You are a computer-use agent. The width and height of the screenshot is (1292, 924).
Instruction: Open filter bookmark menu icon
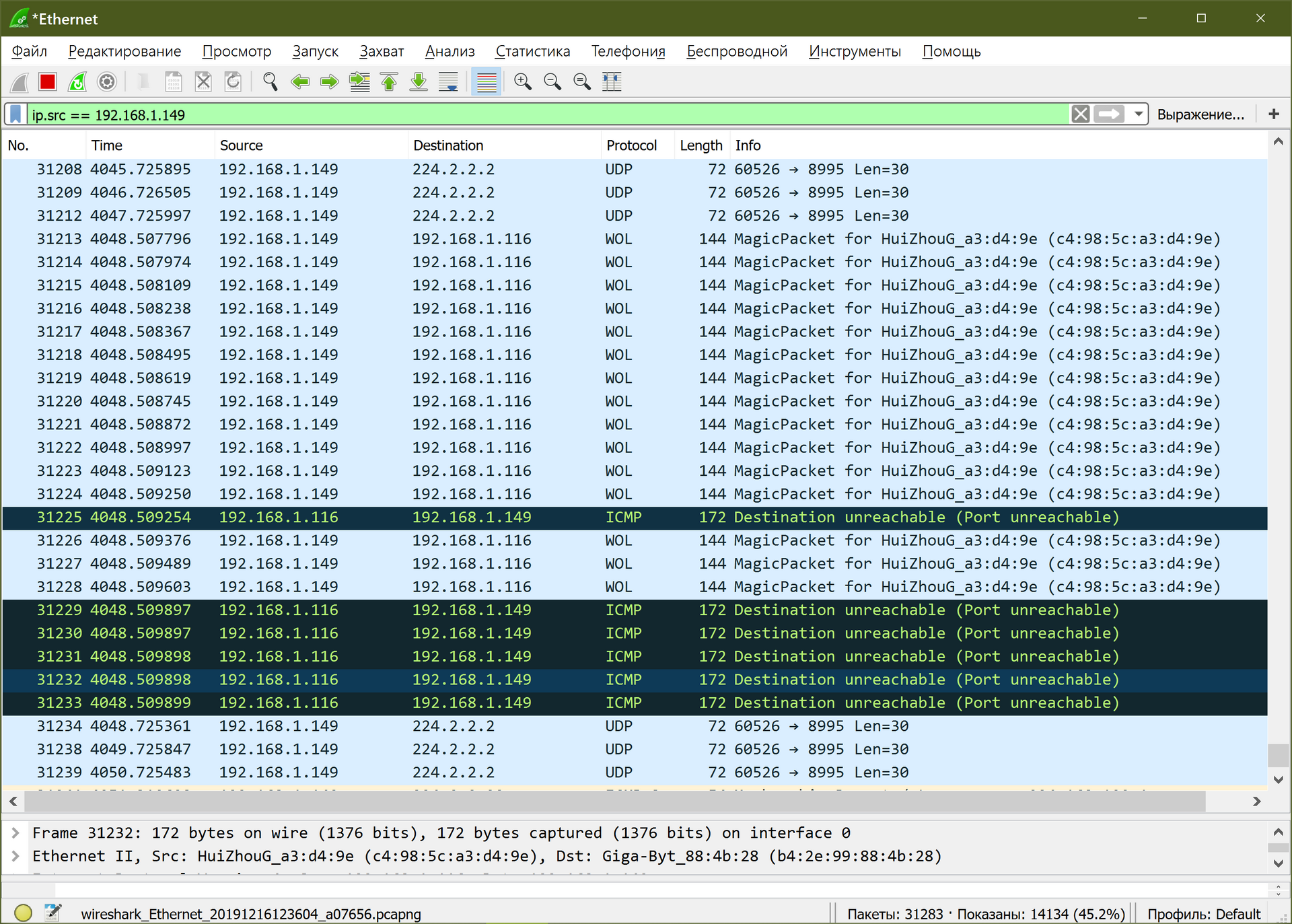point(16,114)
